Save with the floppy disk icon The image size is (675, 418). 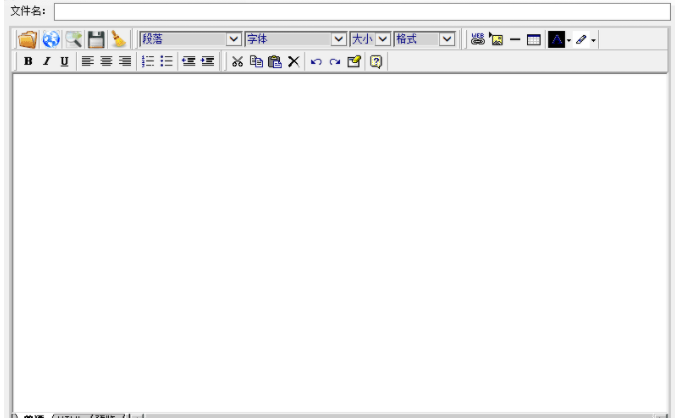coord(96,40)
